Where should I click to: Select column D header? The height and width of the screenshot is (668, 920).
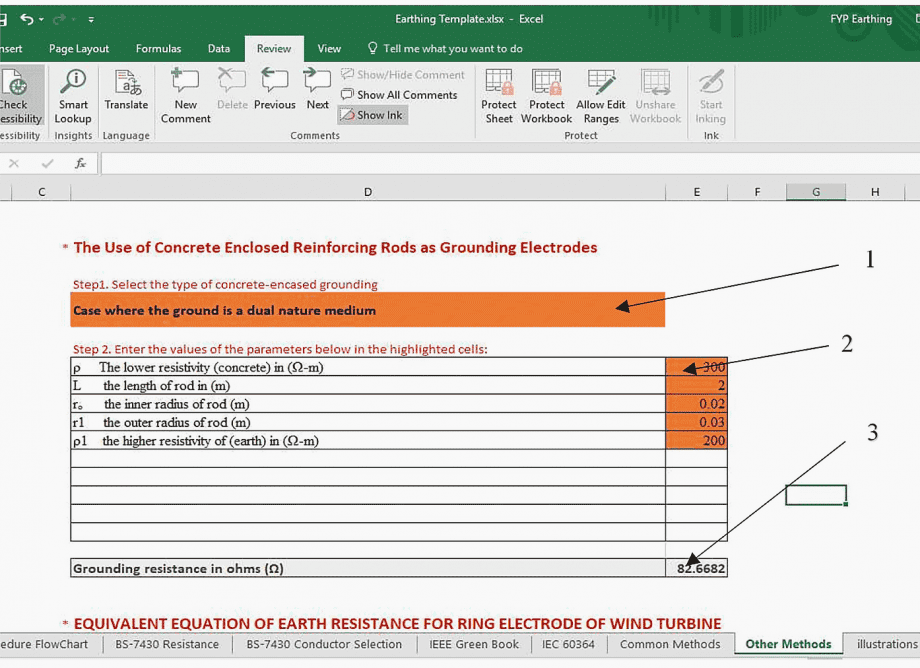click(x=368, y=192)
